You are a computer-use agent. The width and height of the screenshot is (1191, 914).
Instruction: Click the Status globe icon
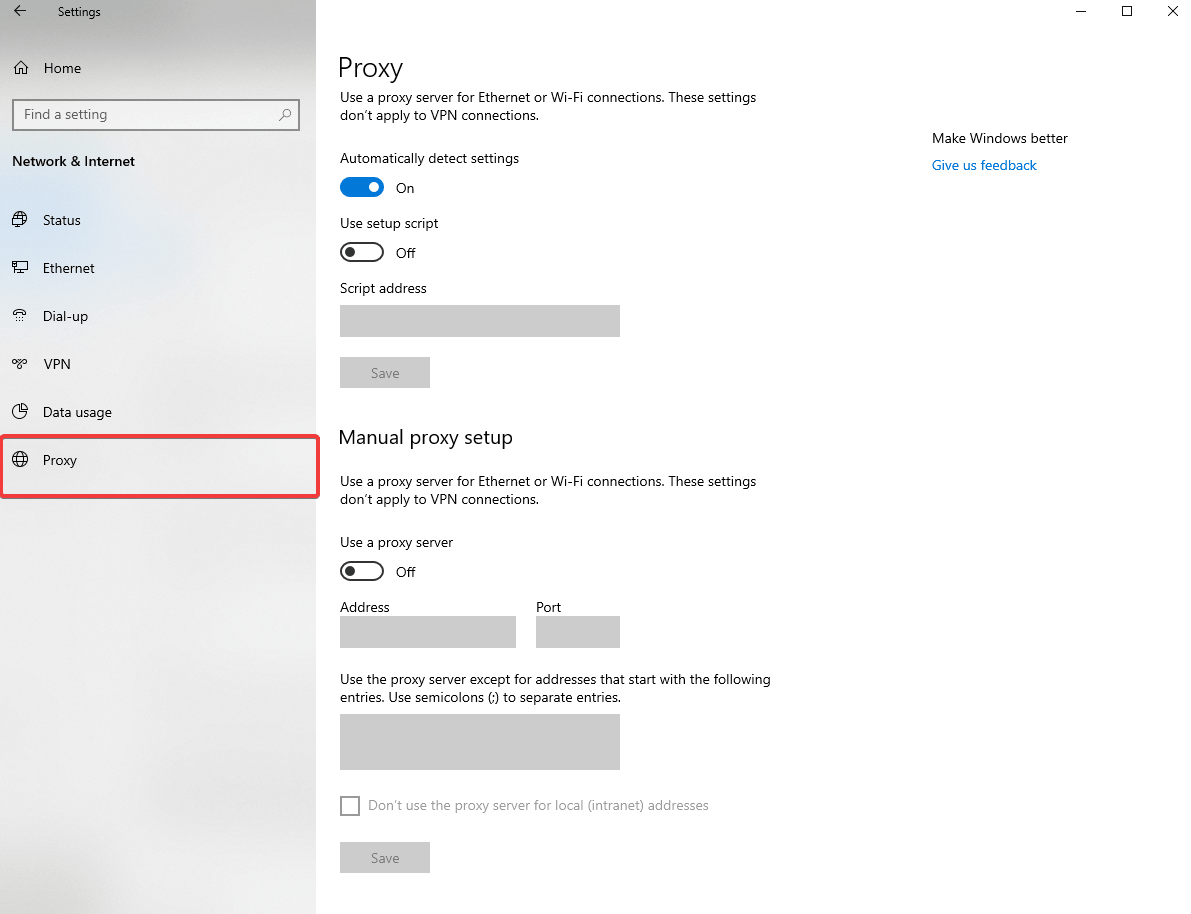tap(21, 220)
